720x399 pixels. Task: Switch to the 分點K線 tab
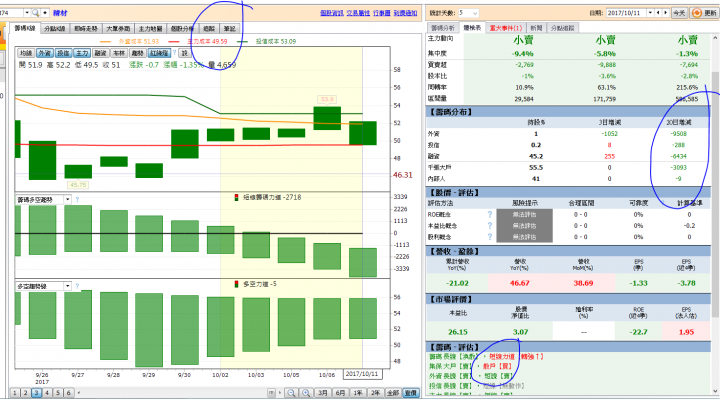point(55,29)
